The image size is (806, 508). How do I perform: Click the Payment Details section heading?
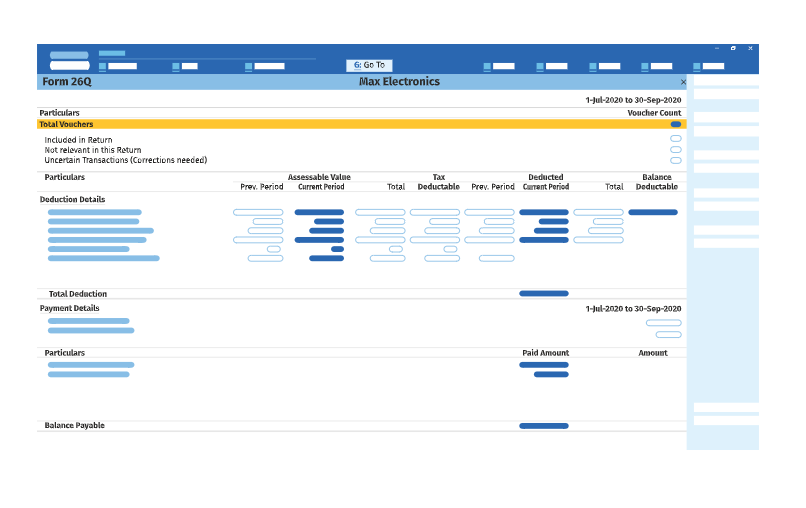coord(69,309)
